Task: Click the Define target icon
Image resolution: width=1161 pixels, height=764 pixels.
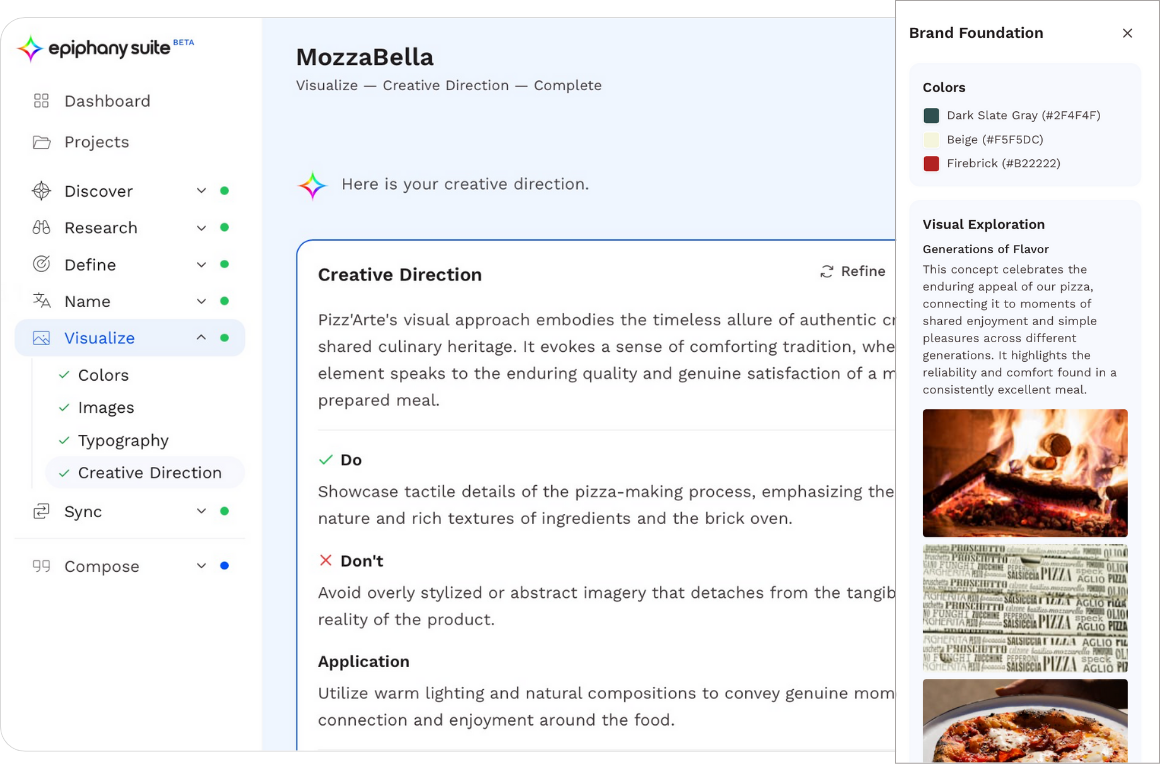Action: pos(41,265)
